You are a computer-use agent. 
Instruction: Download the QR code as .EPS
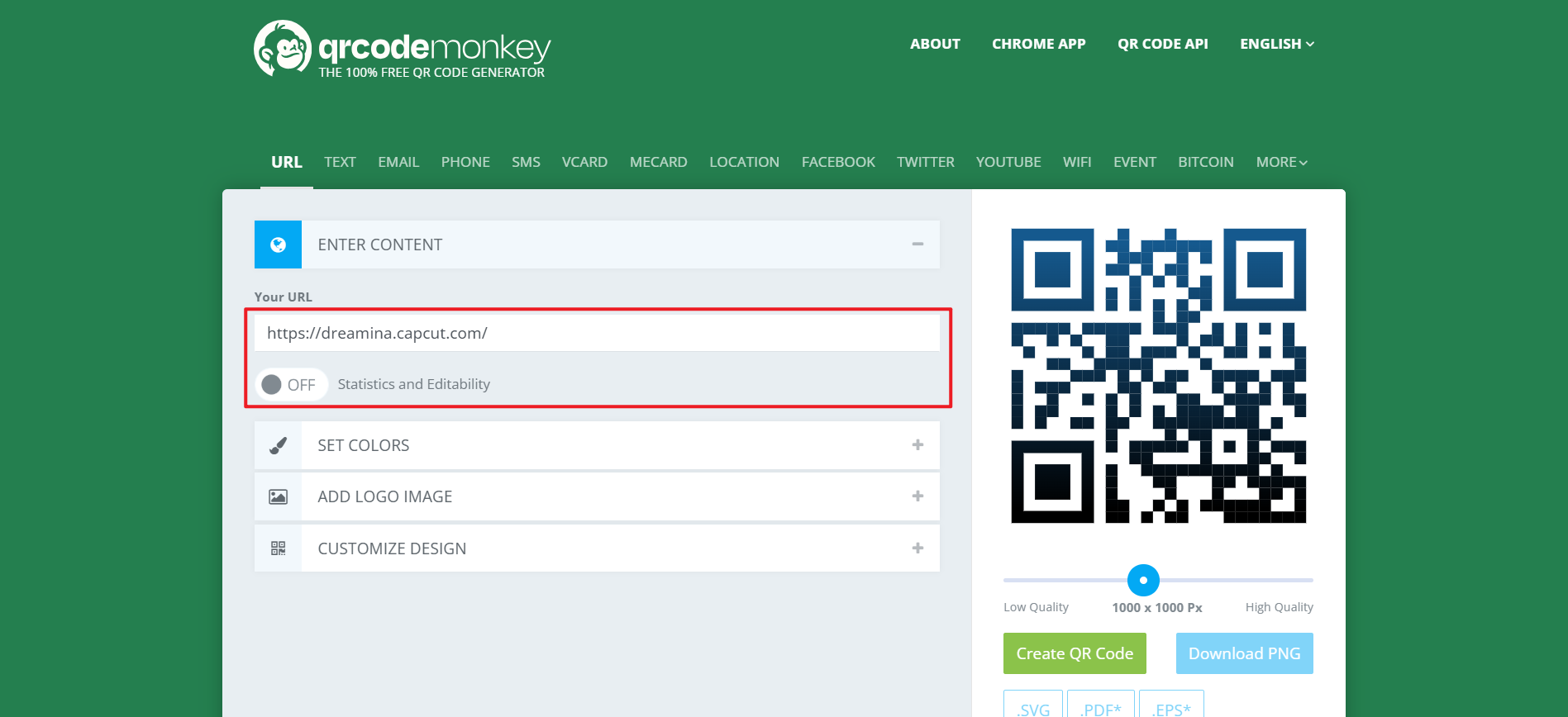click(x=1171, y=705)
